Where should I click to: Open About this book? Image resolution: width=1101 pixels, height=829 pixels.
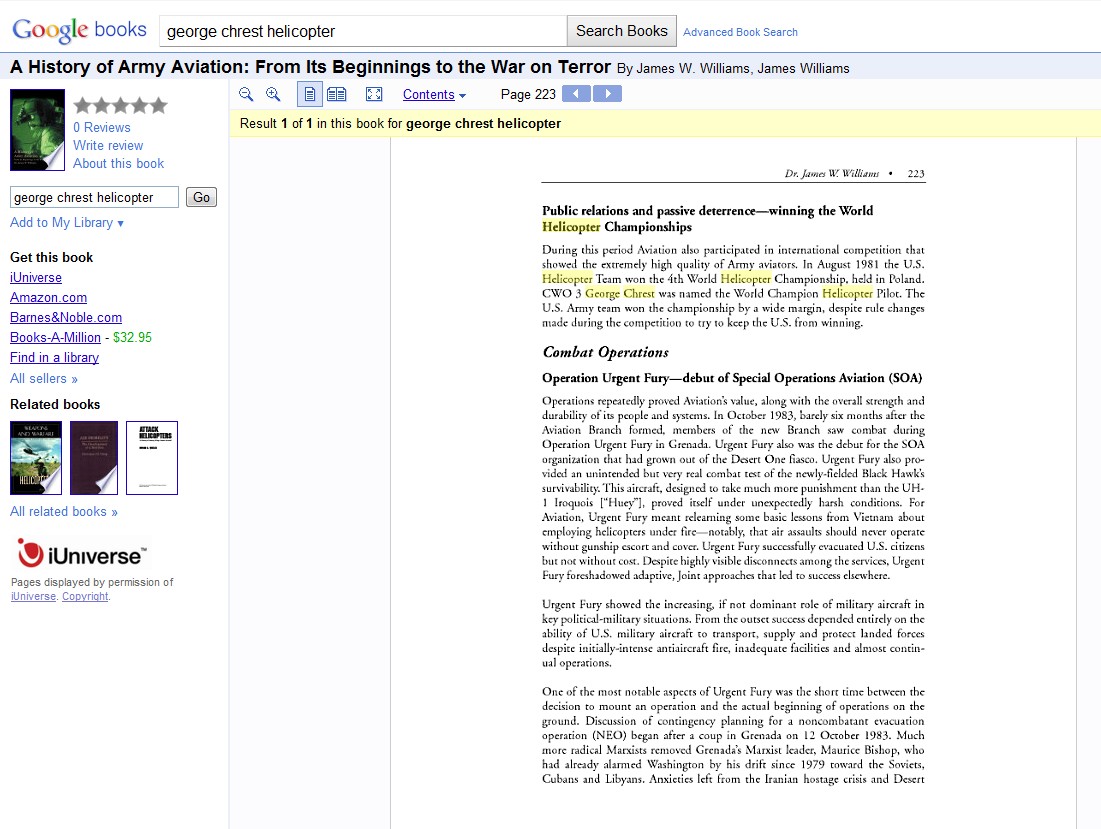[x=119, y=164]
